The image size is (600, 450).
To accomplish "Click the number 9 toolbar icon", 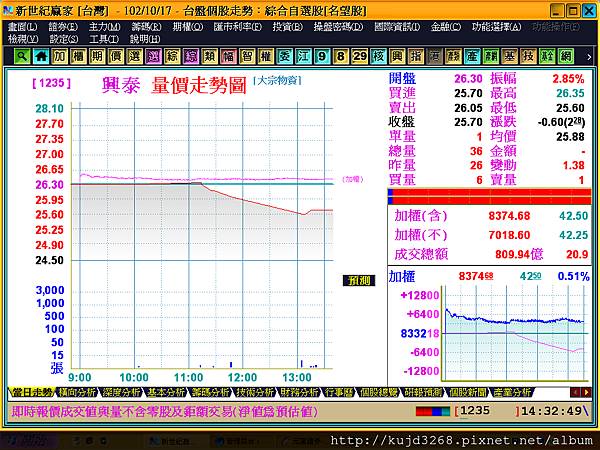I will pos(322,57).
